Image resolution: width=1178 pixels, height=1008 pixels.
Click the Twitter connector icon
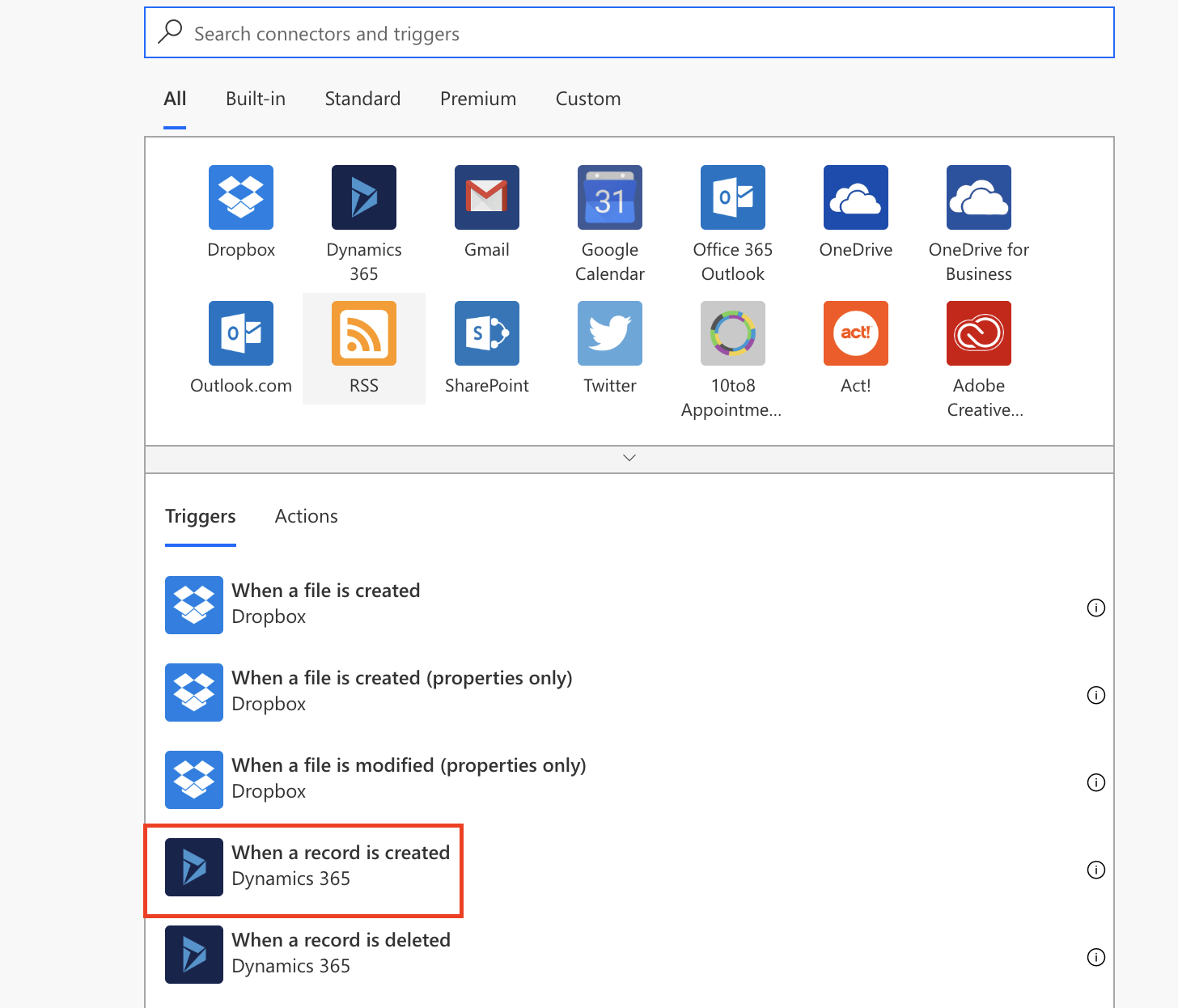point(610,333)
